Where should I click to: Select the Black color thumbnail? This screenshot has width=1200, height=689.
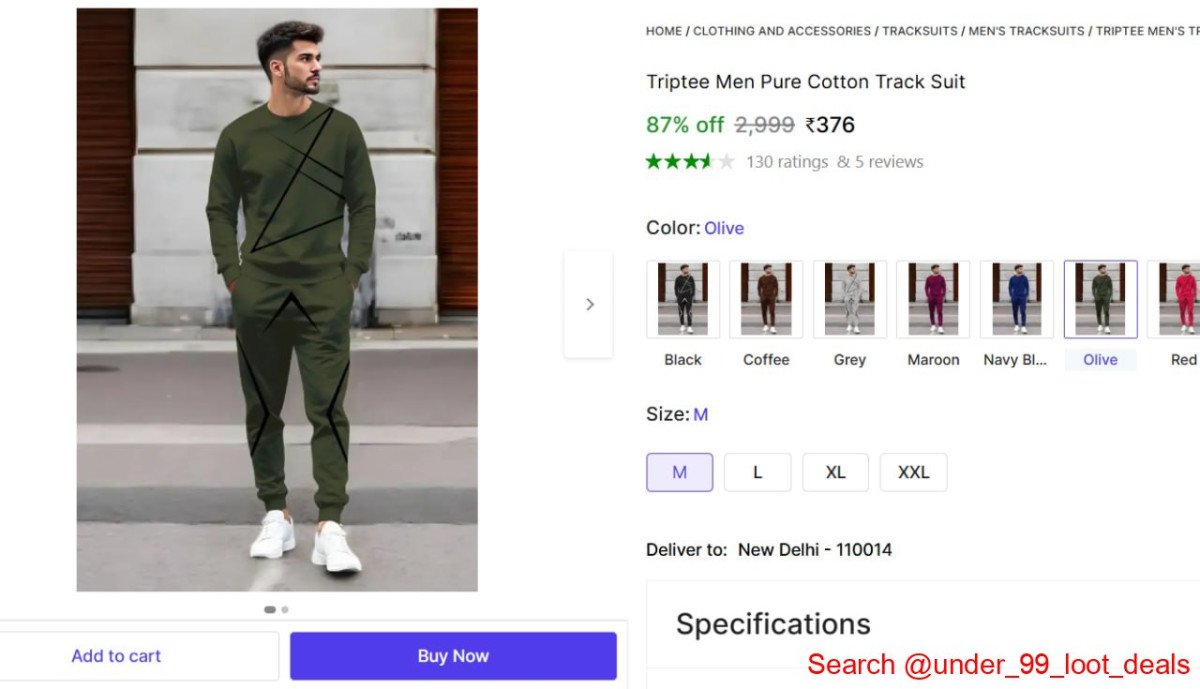(x=683, y=299)
